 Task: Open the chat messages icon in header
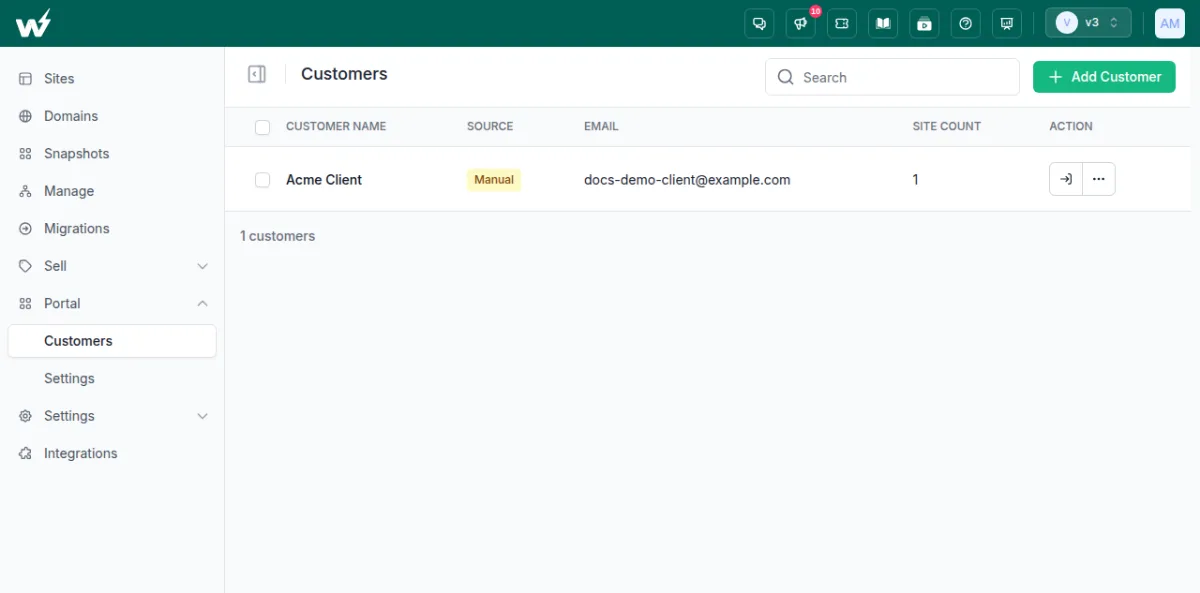tap(760, 23)
